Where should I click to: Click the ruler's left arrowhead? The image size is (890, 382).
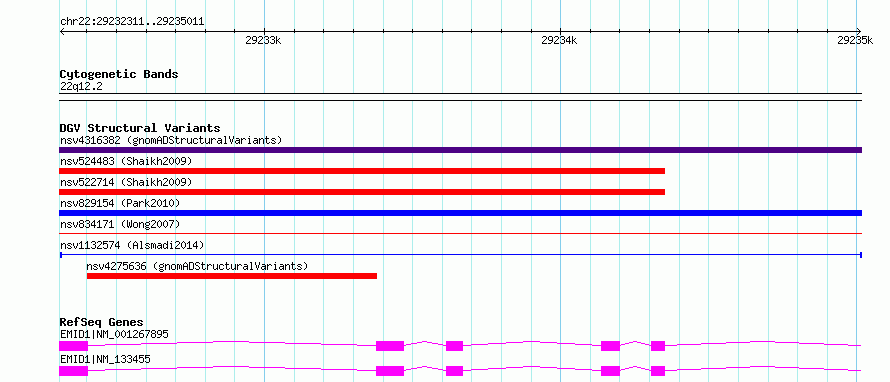pyautogui.click(x=62, y=31)
